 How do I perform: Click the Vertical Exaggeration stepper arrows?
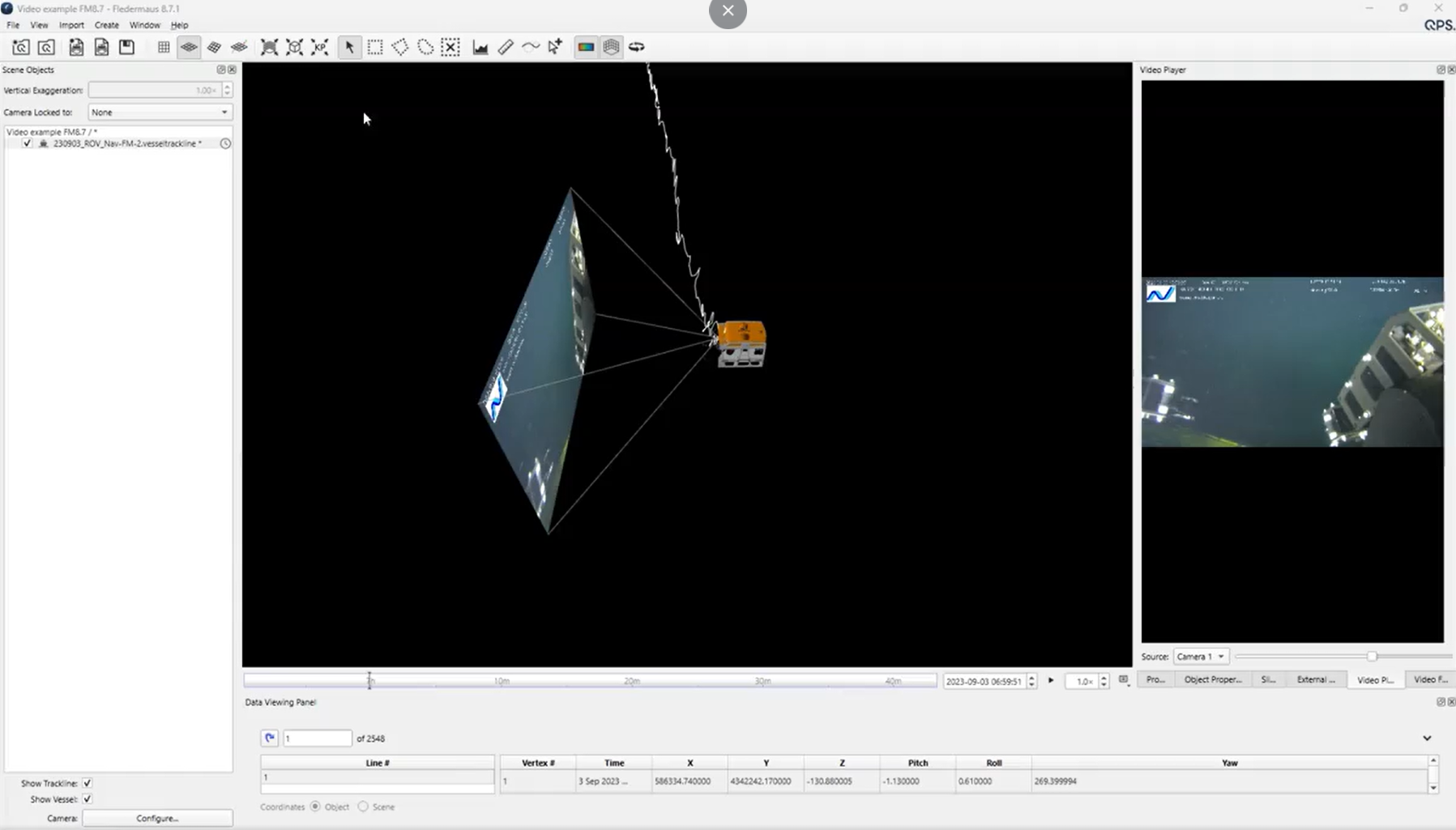coord(227,90)
